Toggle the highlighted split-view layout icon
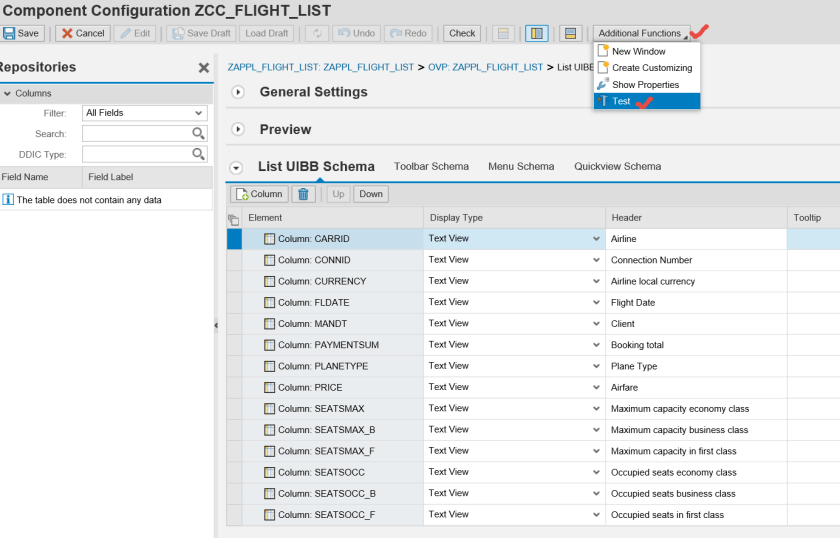Screen dimensions: 840x538 click(x=537, y=33)
